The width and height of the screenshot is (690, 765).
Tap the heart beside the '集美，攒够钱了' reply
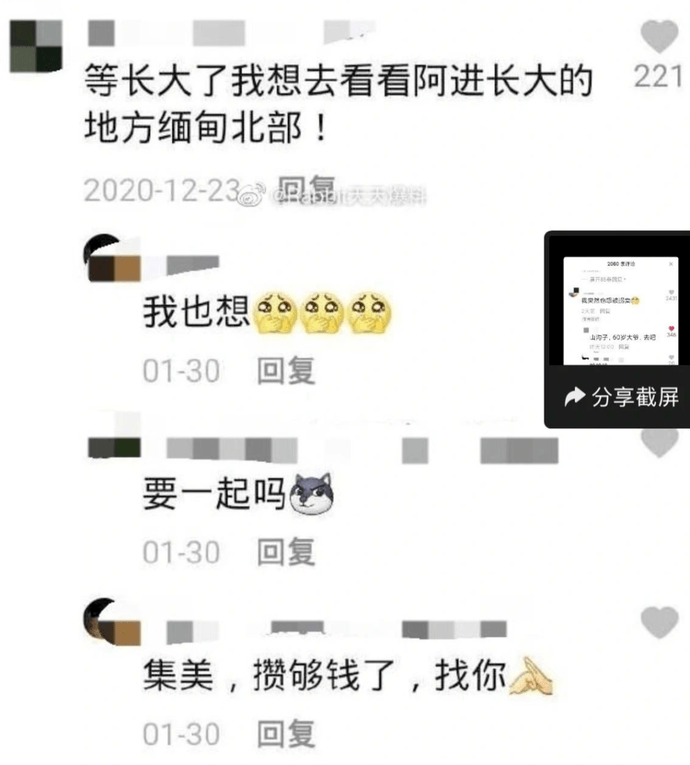click(659, 622)
